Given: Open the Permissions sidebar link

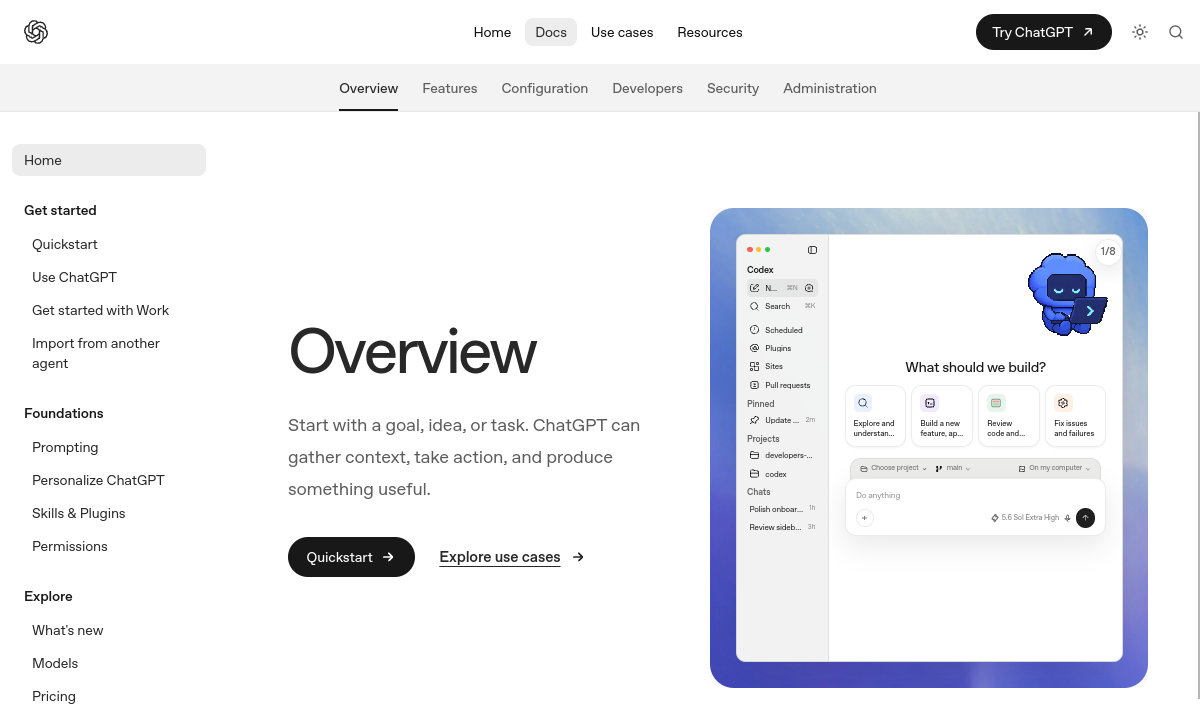Looking at the screenshot, I should pos(70,546).
